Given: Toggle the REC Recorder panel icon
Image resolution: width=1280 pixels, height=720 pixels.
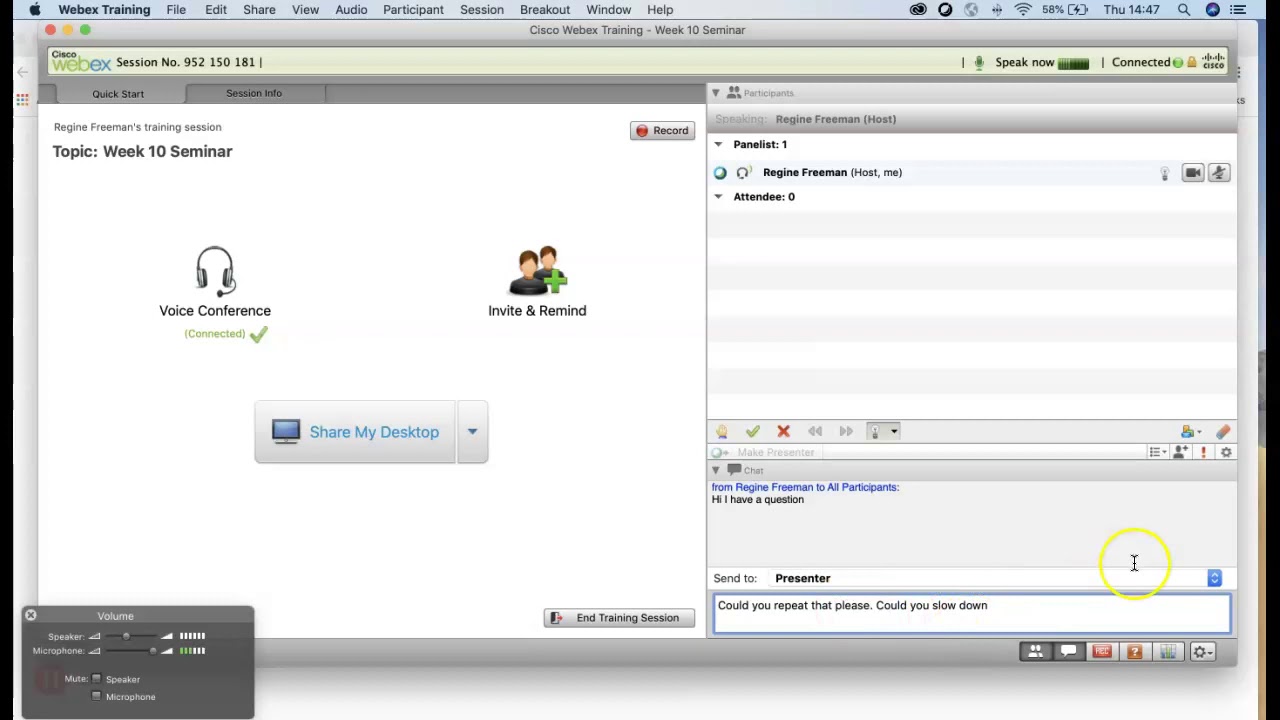Looking at the screenshot, I should pyautogui.click(x=1102, y=652).
